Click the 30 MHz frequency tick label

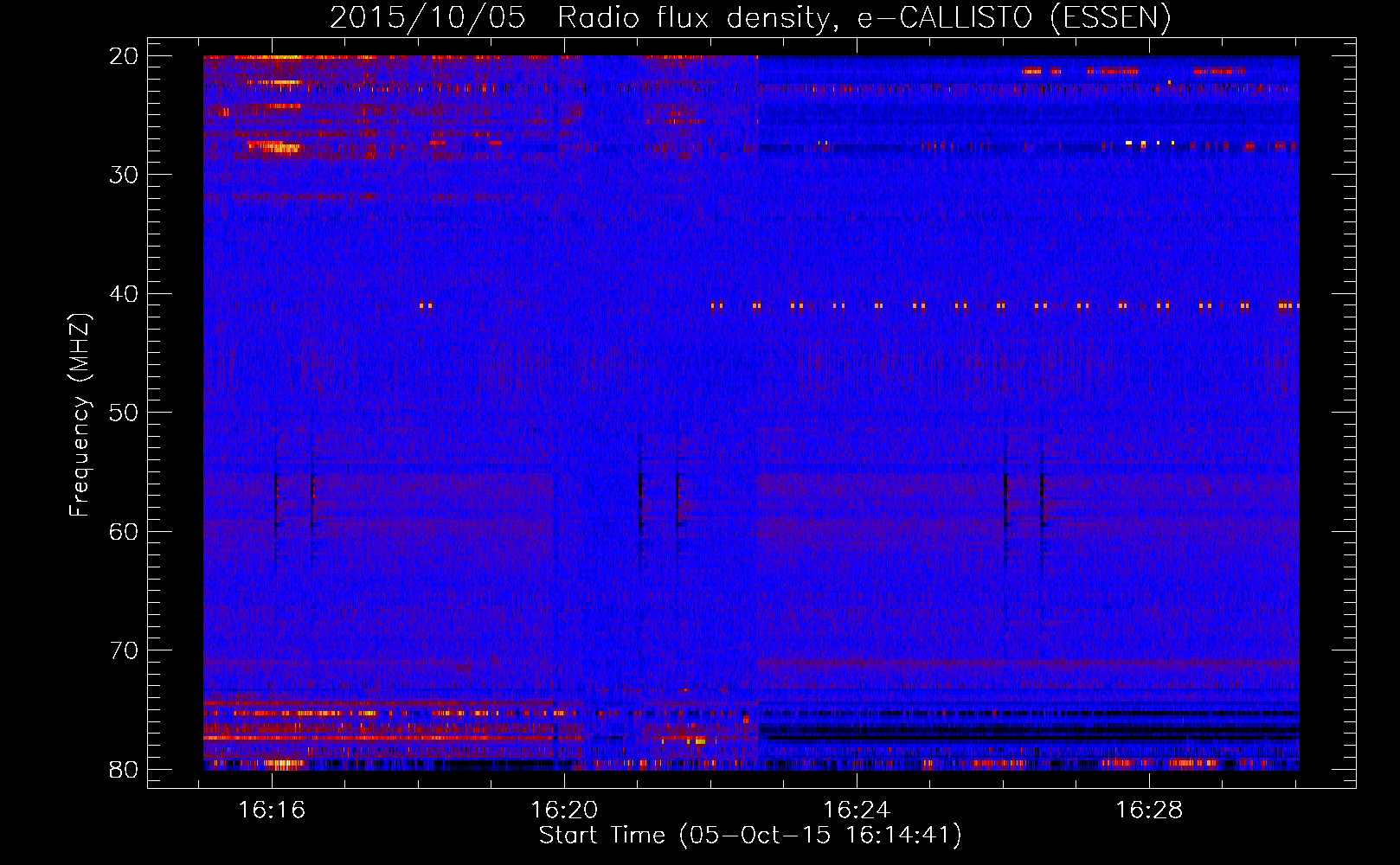(x=124, y=175)
